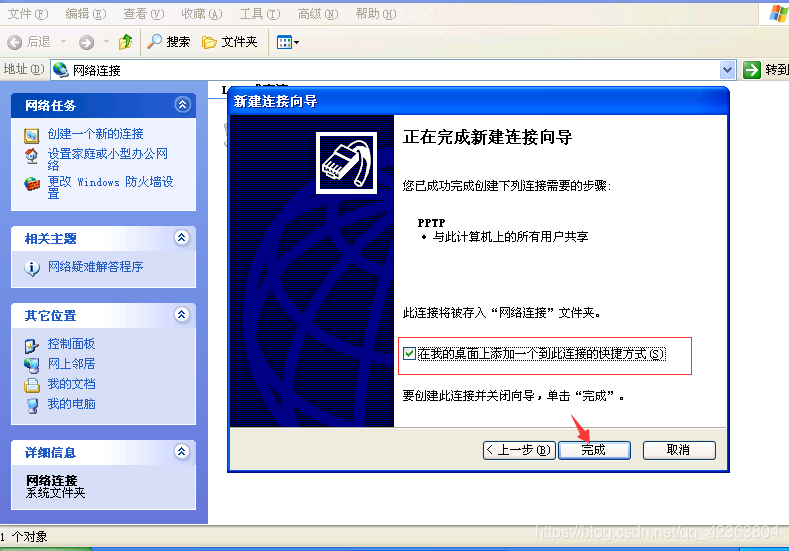Viewport: 789px width, 551px height.
Task: Open the 编辑 menu
Action: [86, 14]
